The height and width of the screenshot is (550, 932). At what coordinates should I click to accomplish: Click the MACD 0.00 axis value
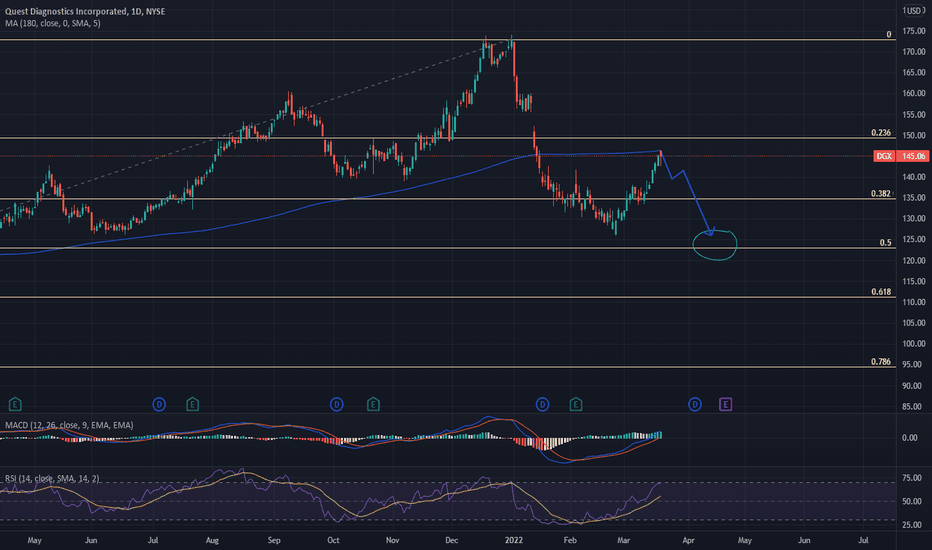[x=909, y=438]
